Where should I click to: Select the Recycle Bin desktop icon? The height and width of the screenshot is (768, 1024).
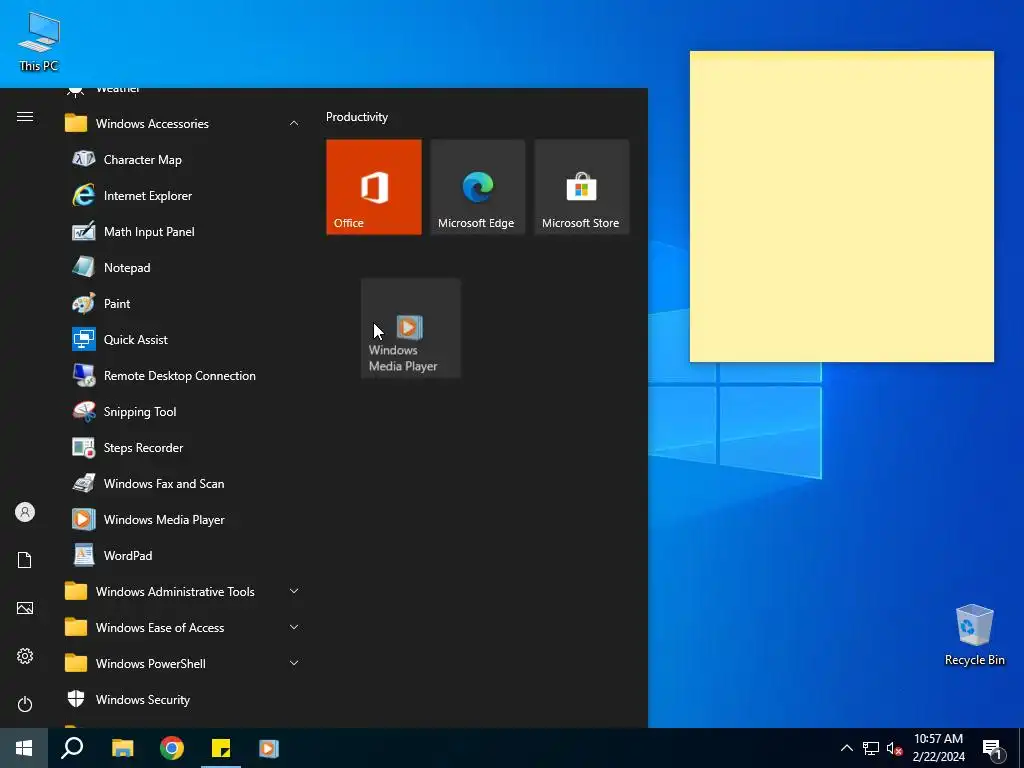click(x=974, y=634)
